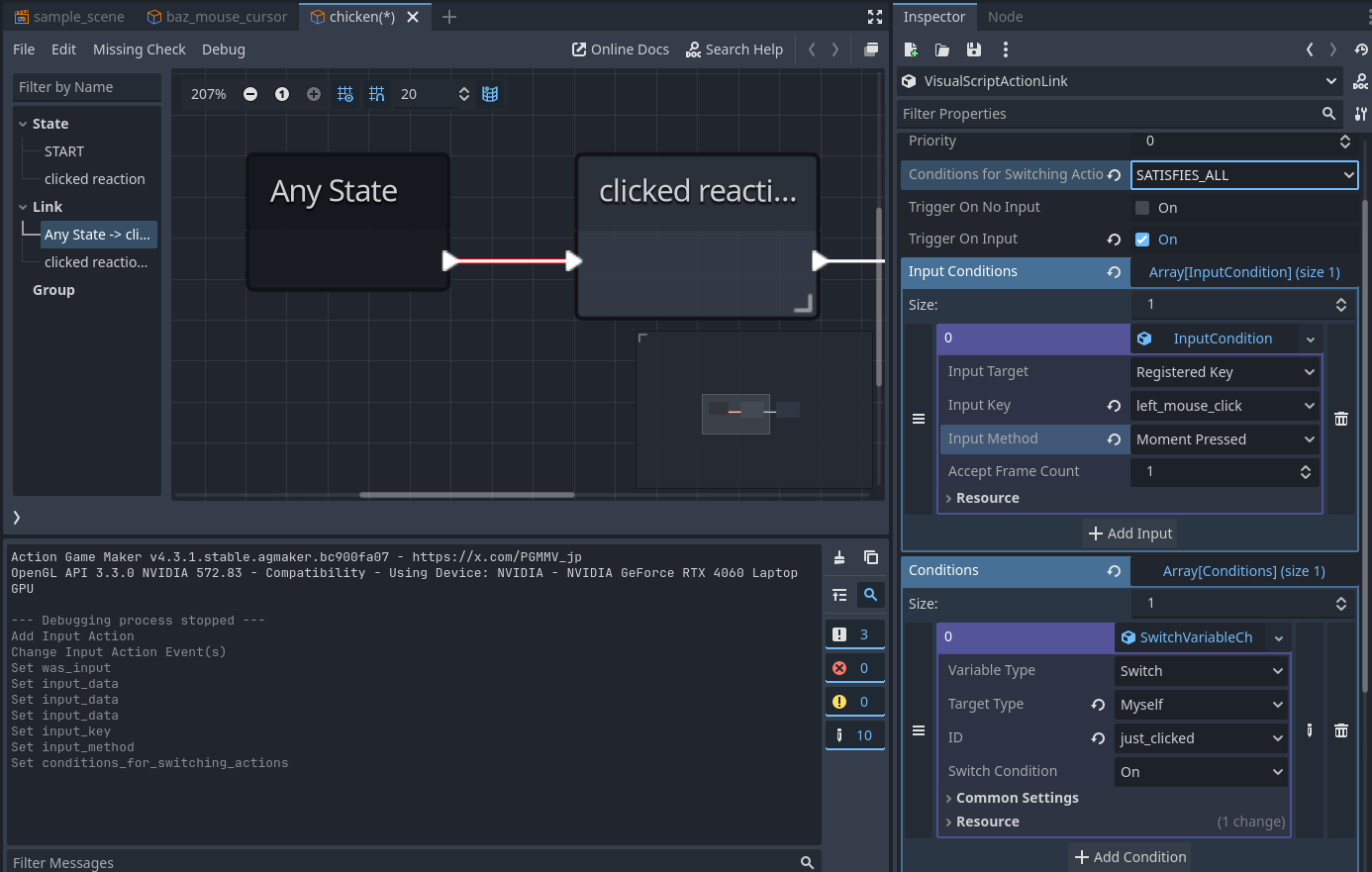Open the File menu
The width and height of the screenshot is (1372, 872).
[24, 49]
